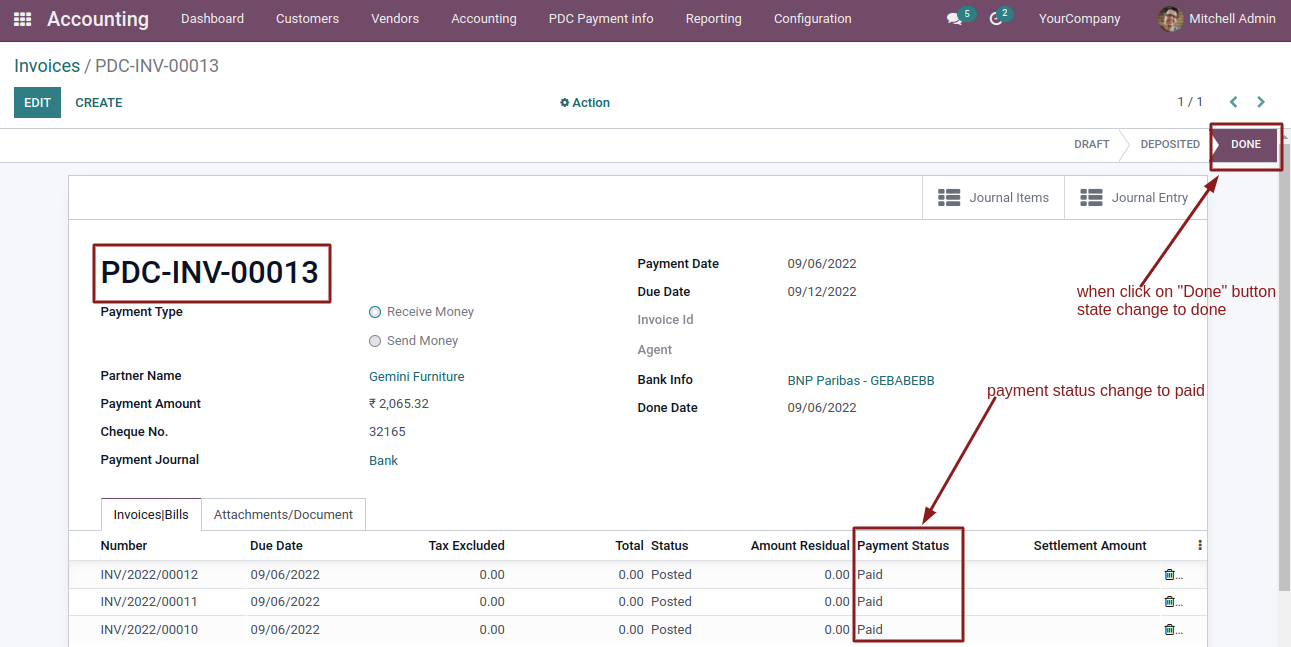Click Mitchell Admin avatar picture
This screenshot has width=1291, height=647.
(1170, 19)
